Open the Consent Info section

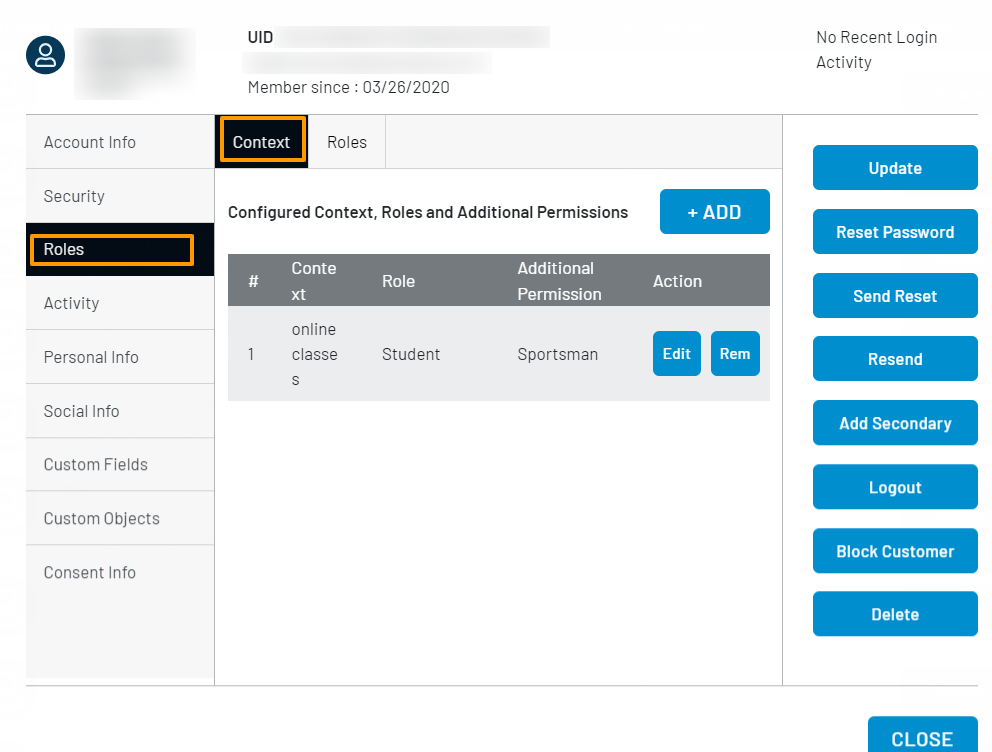point(89,571)
